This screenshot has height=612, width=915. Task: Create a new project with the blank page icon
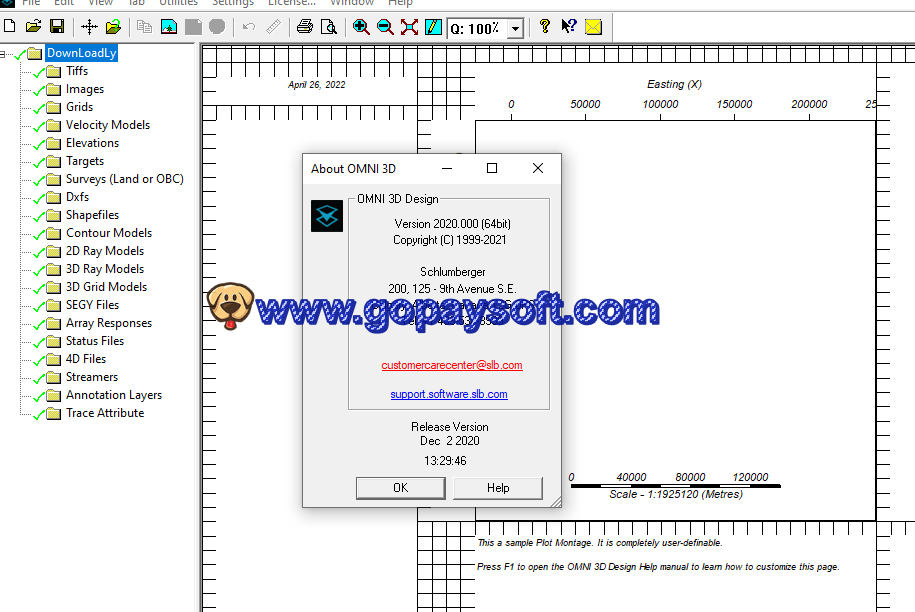(10, 26)
